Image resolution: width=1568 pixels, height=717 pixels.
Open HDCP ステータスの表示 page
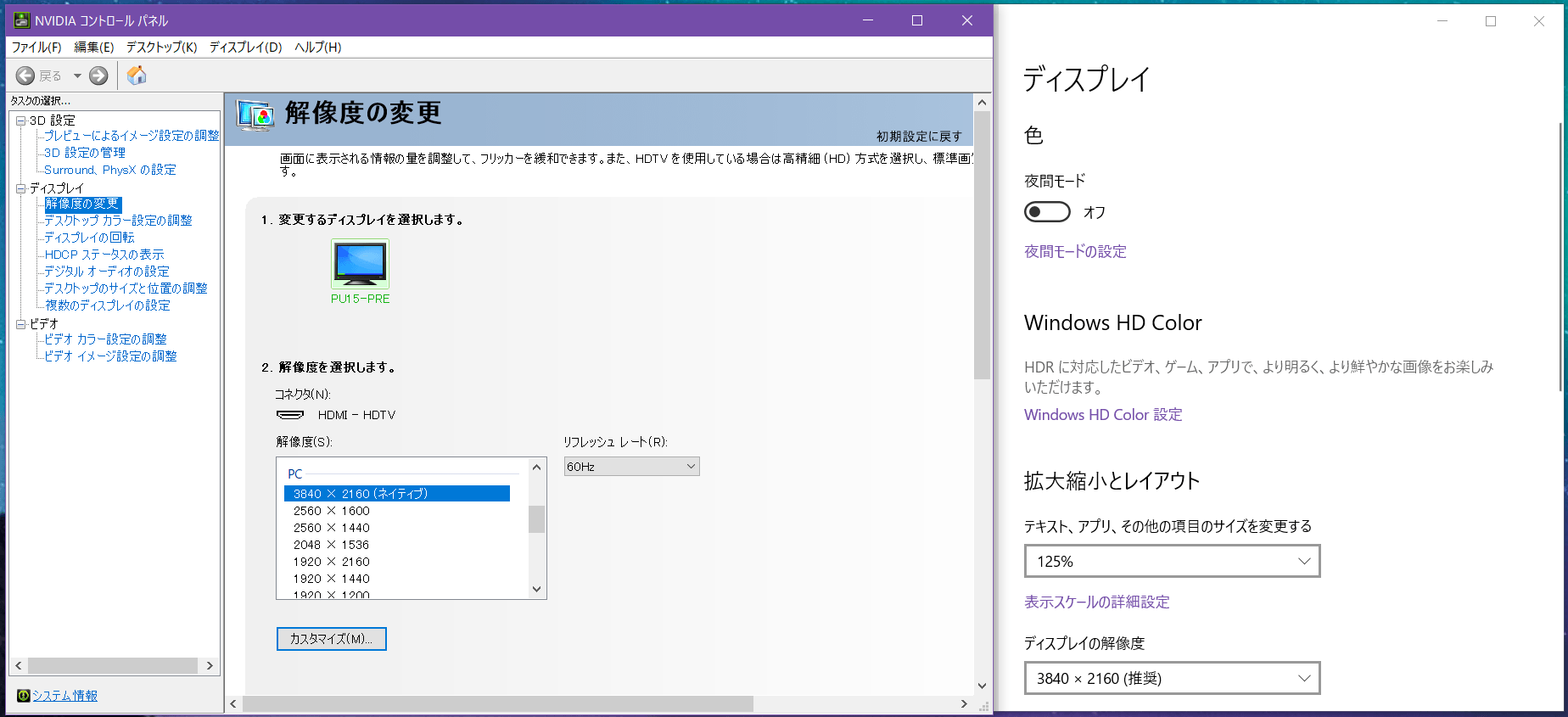point(104,255)
